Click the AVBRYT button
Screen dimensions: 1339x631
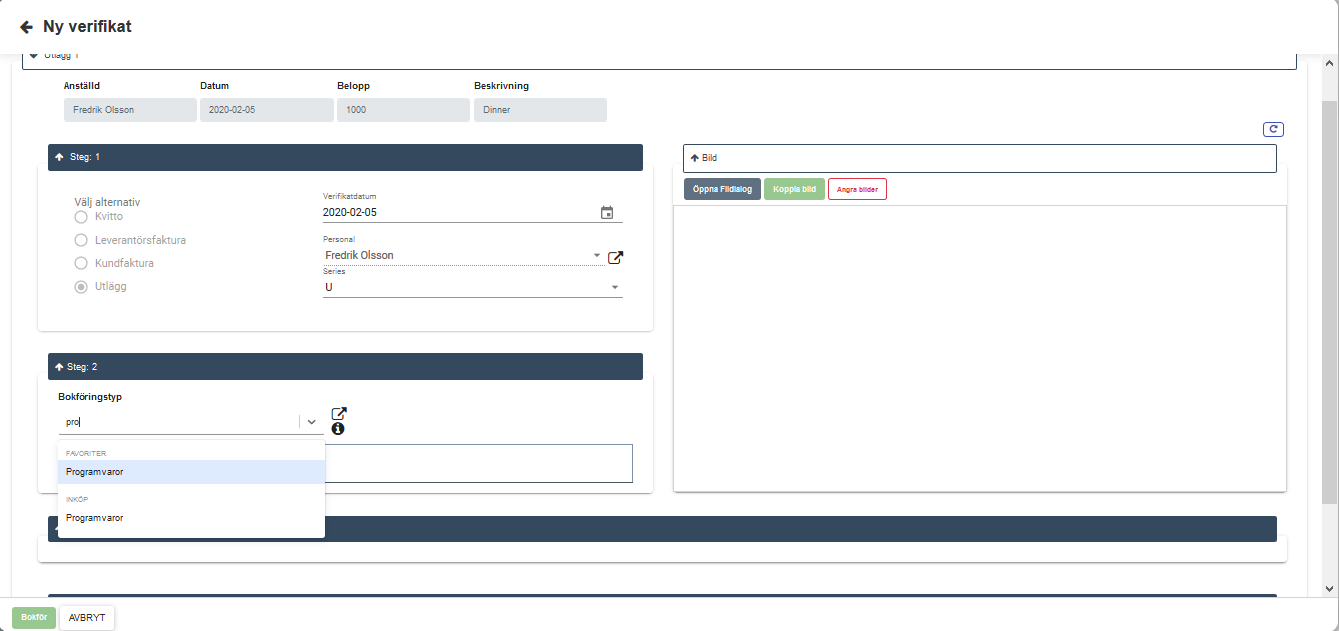pos(87,618)
